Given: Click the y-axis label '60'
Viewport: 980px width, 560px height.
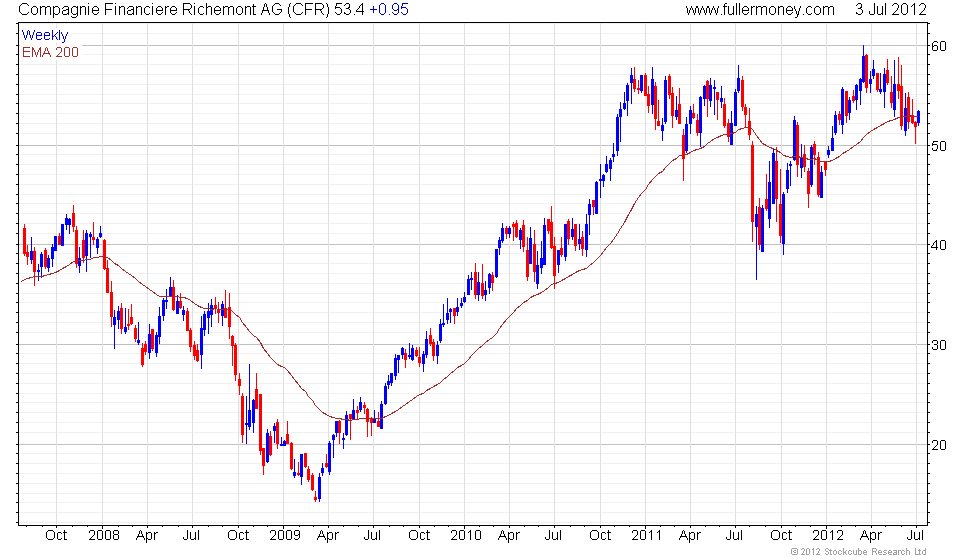Looking at the screenshot, I should pyautogui.click(x=939, y=46).
